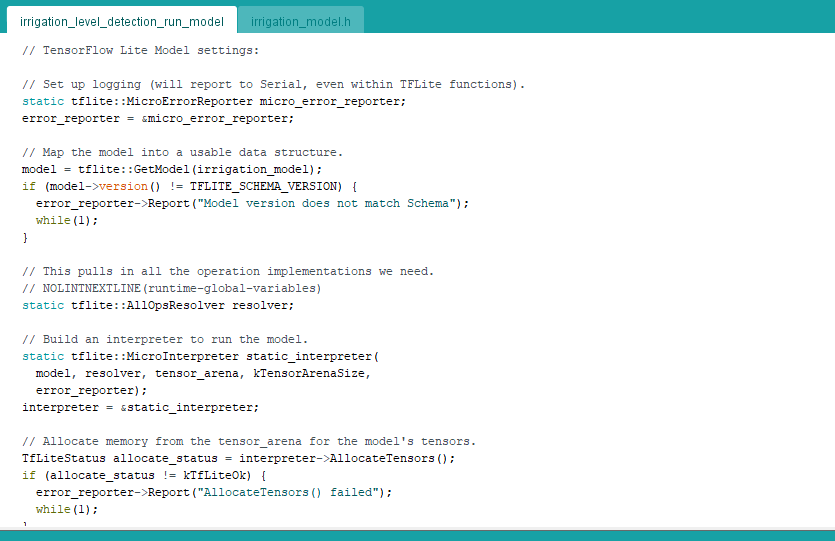Click the "Allocate memory from the tensor_arena" comment
835x541 pixels.
pos(248,441)
